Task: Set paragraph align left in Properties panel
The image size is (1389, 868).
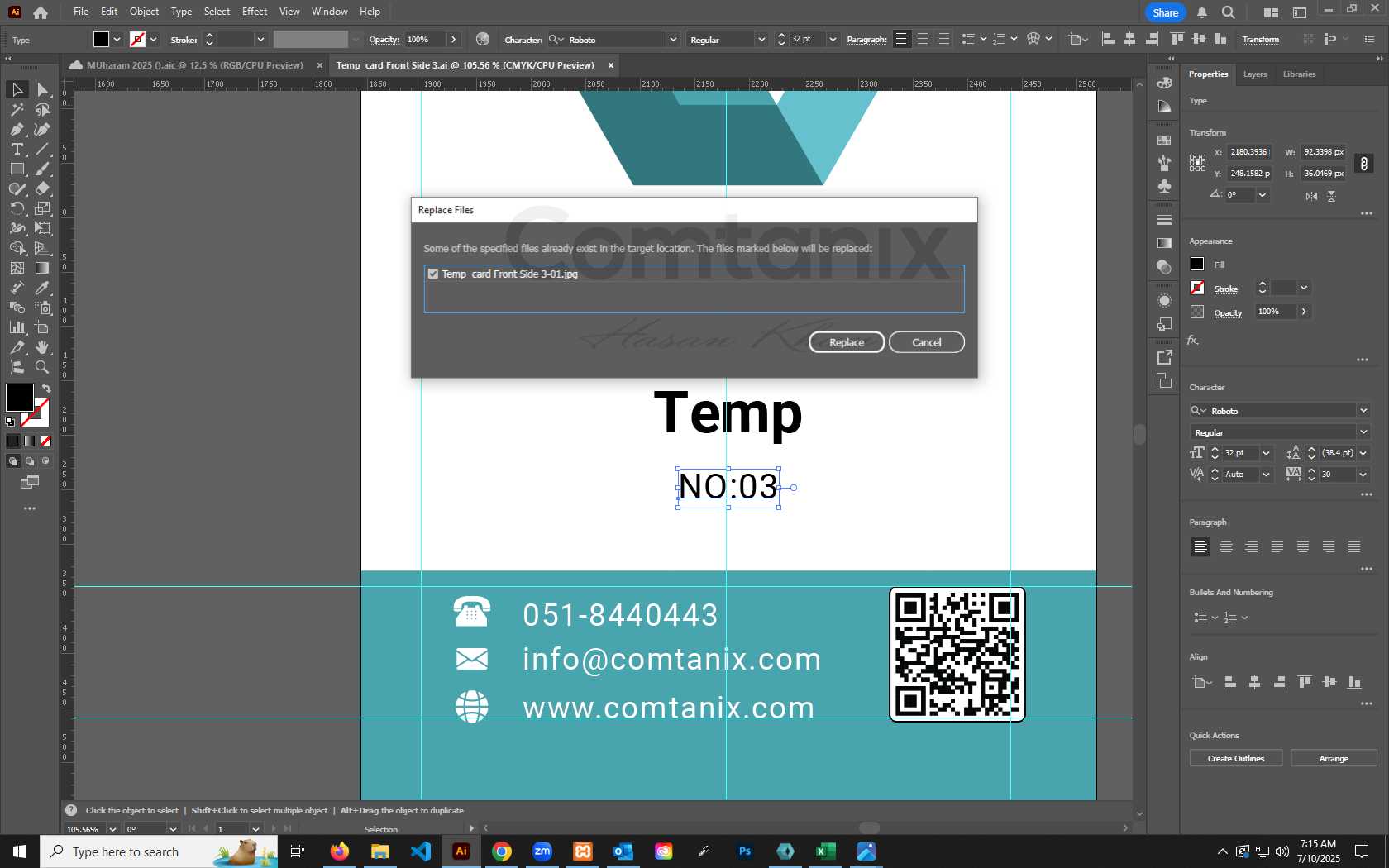Action: [x=1200, y=546]
